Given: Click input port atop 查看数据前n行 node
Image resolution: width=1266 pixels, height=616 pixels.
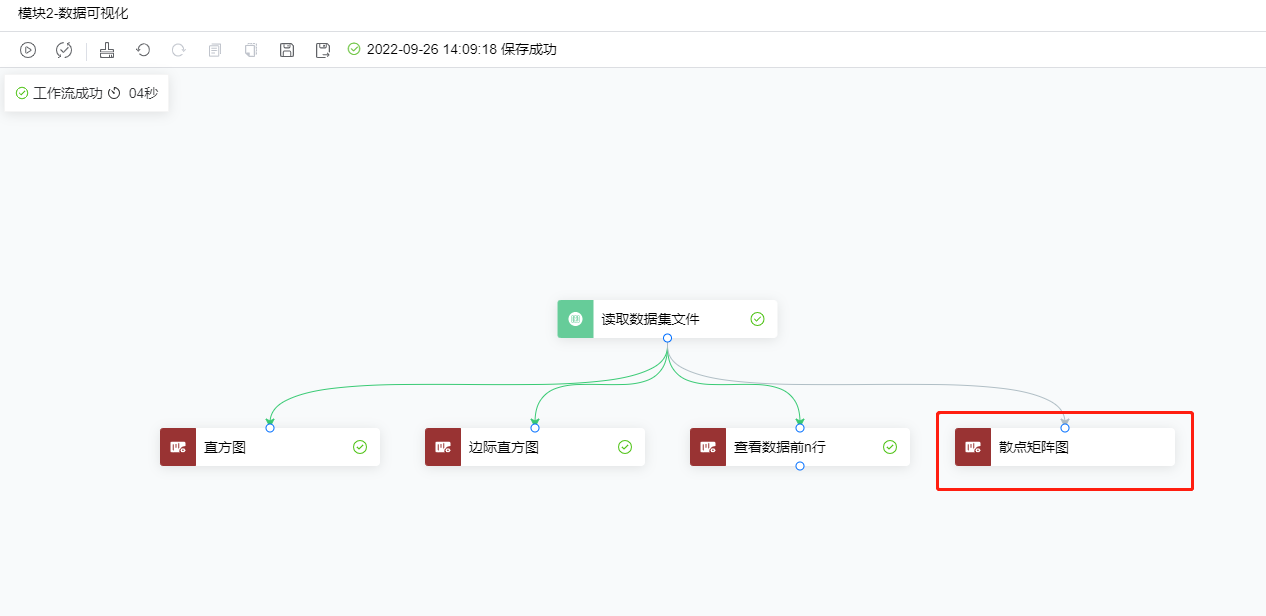Looking at the screenshot, I should point(800,428).
